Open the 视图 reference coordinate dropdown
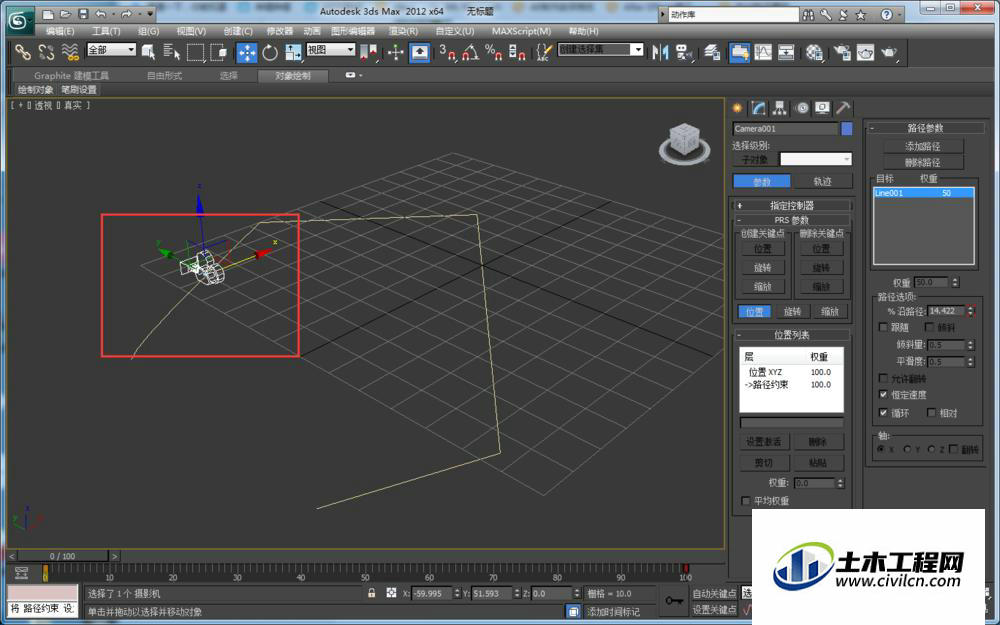 [330, 50]
